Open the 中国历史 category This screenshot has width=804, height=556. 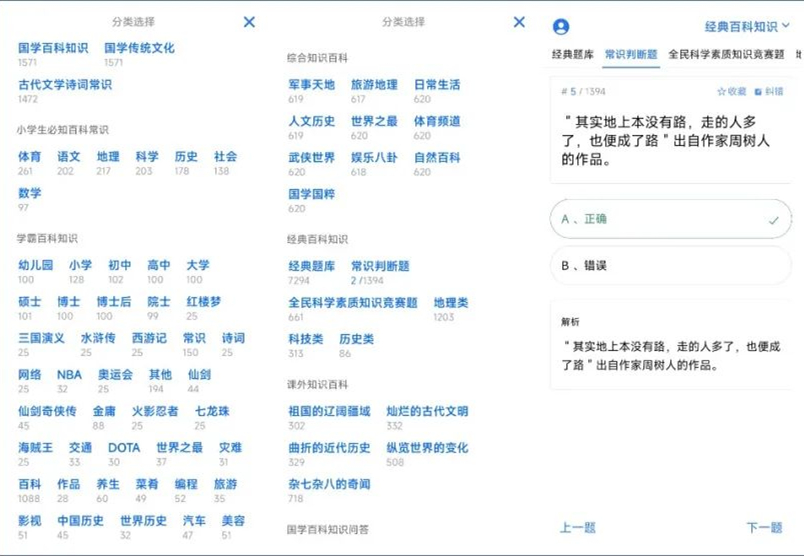pyautogui.click(x=80, y=521)
